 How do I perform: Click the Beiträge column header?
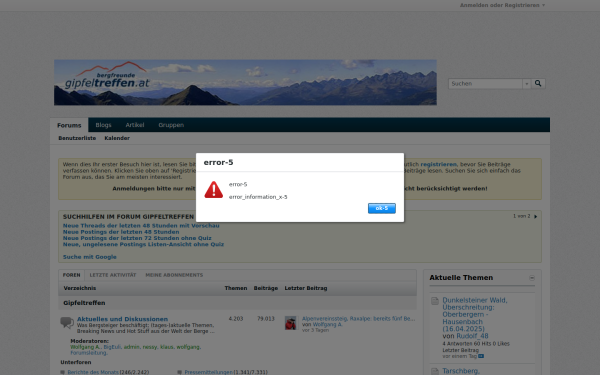[266, 288]
